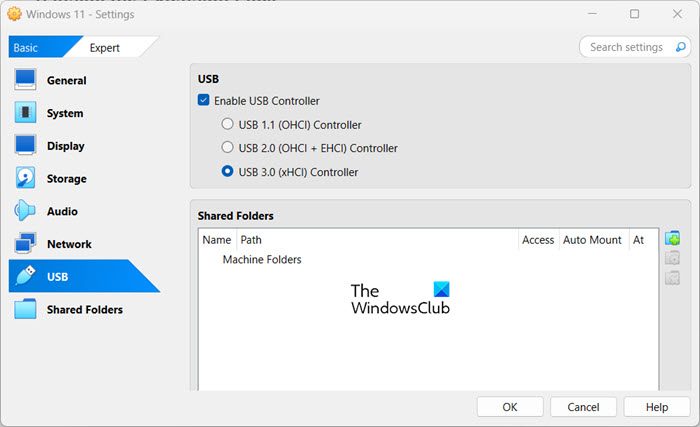
Task: Minimize the Settings window
Action: (592, 14)
